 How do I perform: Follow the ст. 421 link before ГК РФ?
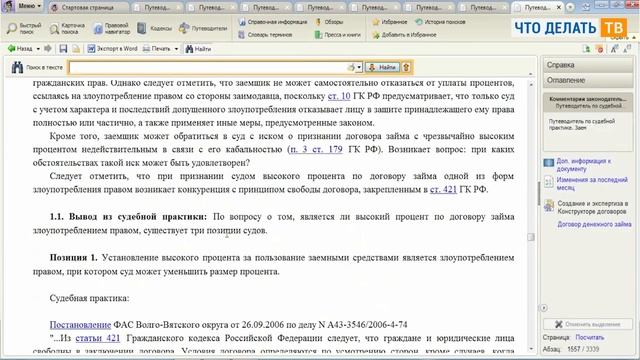pos(443,189)
